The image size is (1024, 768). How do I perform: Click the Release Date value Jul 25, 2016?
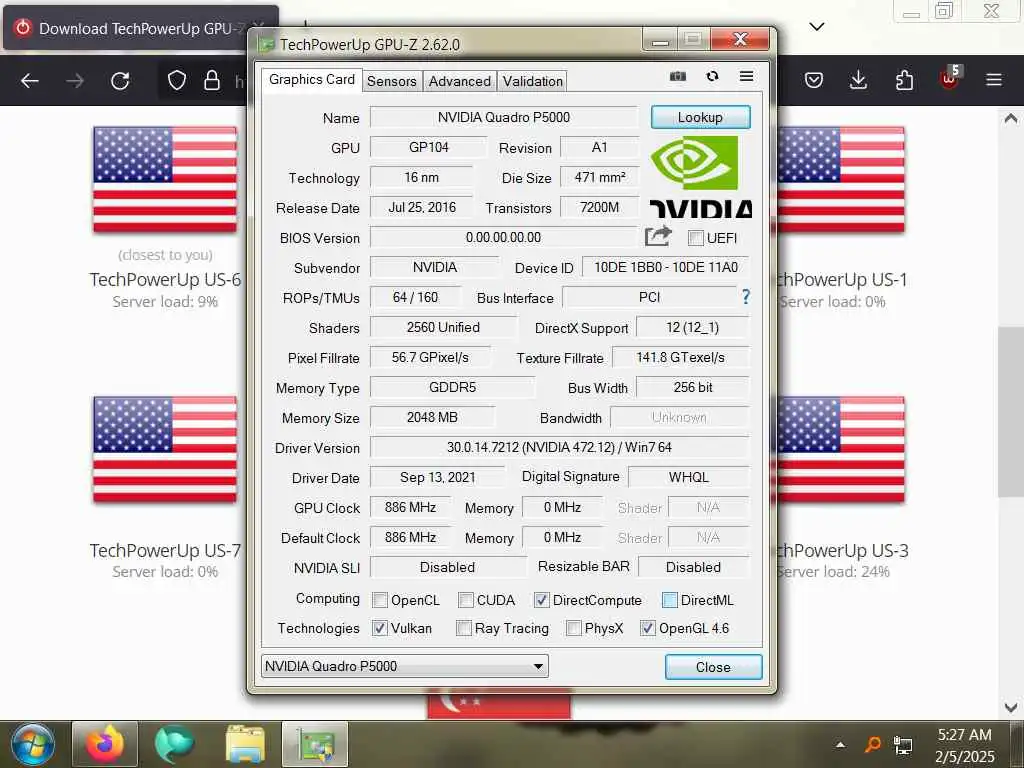click(422, 207)
